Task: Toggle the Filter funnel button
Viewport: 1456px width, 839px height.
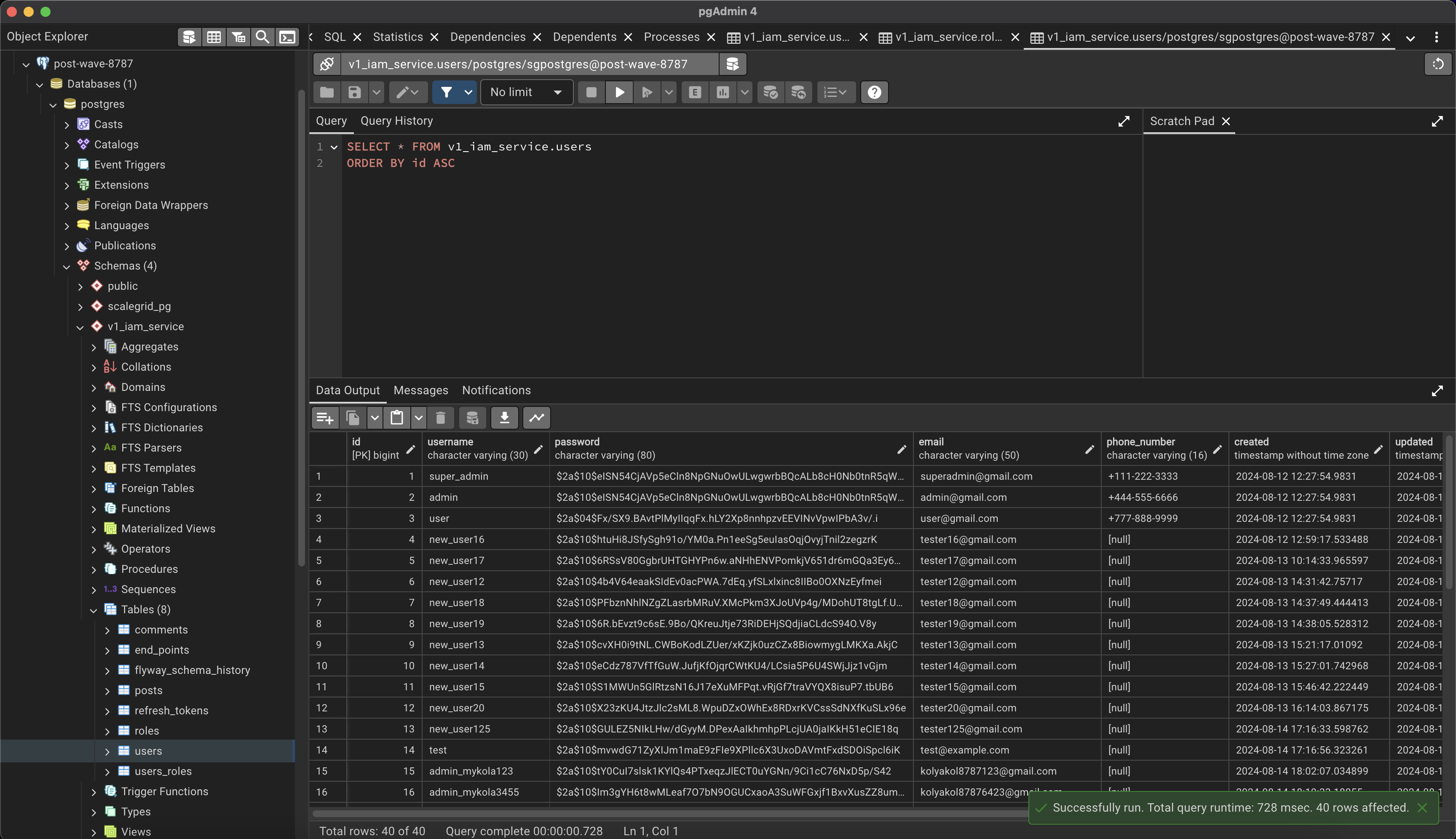Action: click(446, 92)
